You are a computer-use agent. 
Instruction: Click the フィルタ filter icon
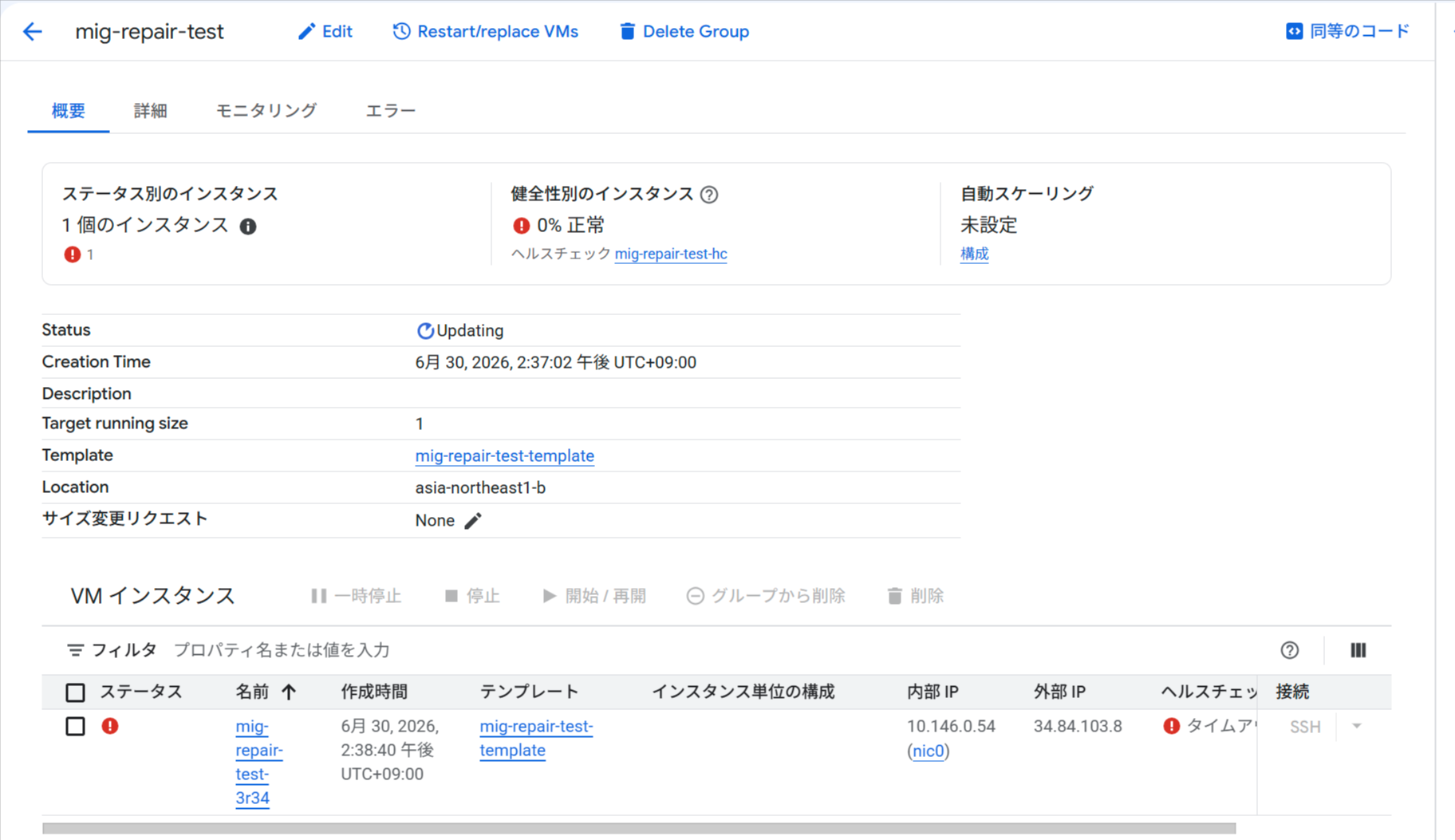(x=75, y=651)
